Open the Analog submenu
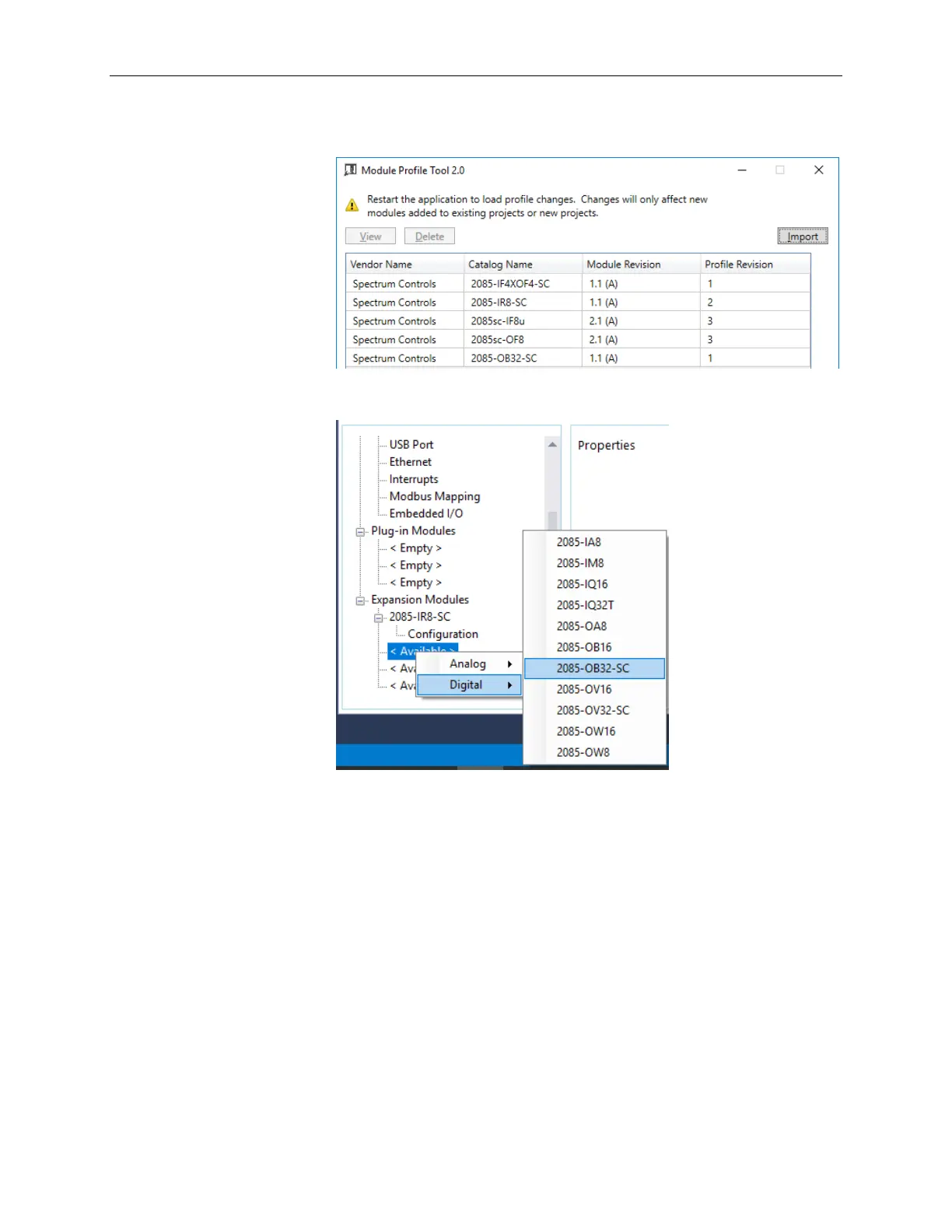This screenshot has width=952, height=1232. coord(469,663)
